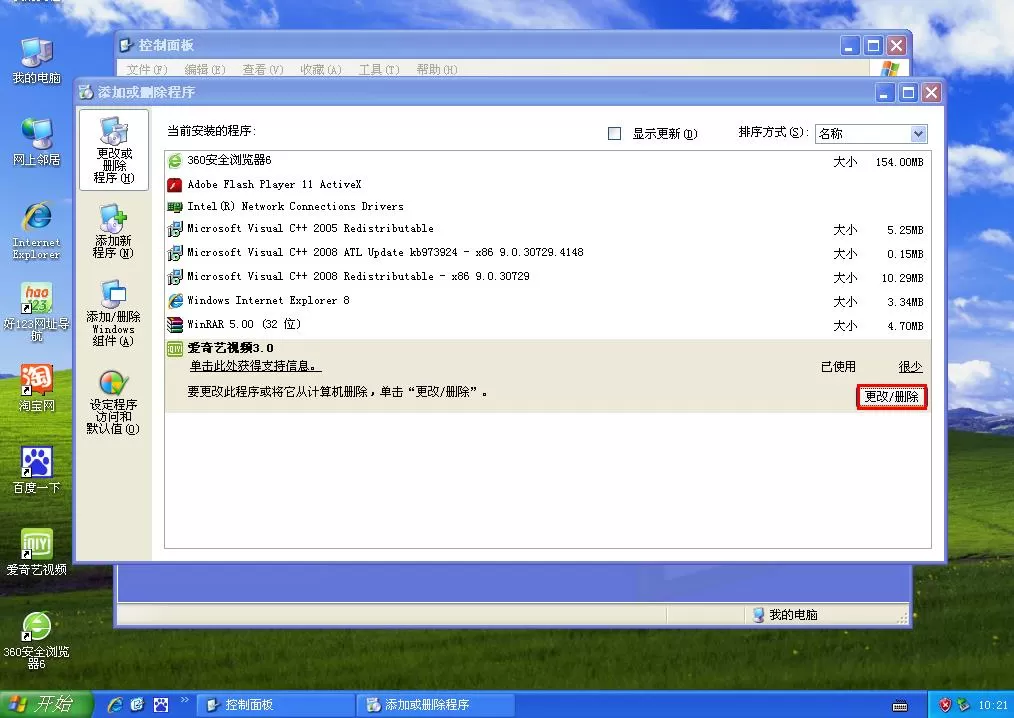Screen dimensions: 1014x718
Task: Click the Baidu paw quick launch icon
Action: click(x=161, y=704)
